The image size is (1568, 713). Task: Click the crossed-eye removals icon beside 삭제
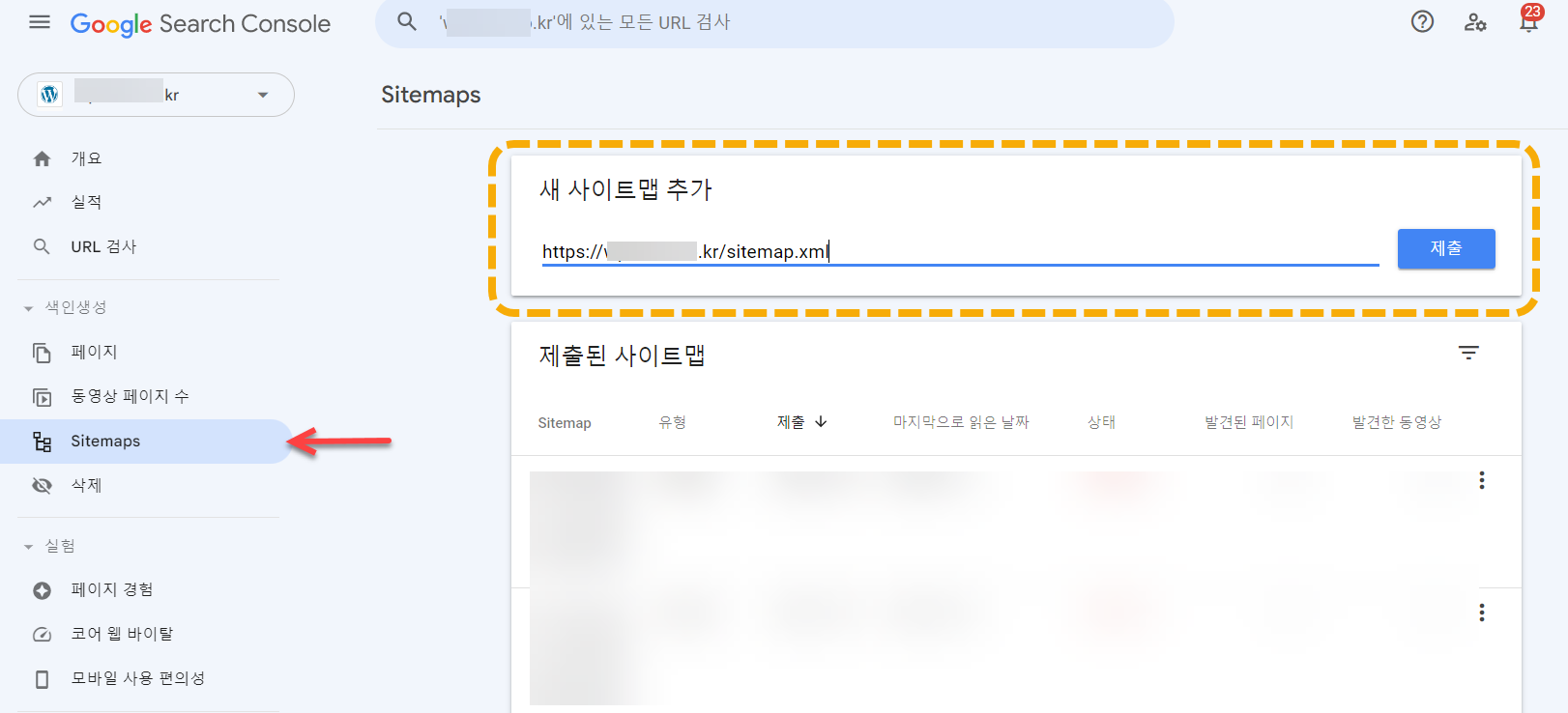[42, 486]
